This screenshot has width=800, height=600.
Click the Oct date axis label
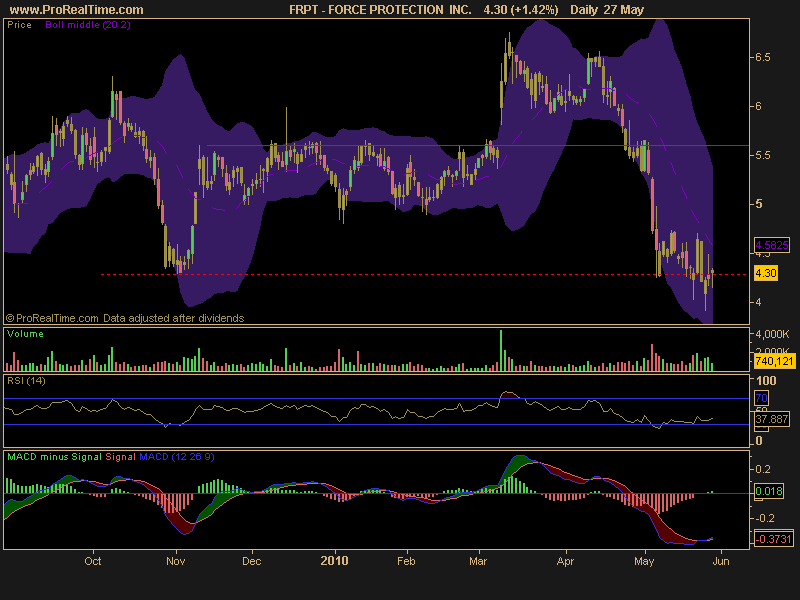coord(93,561)
